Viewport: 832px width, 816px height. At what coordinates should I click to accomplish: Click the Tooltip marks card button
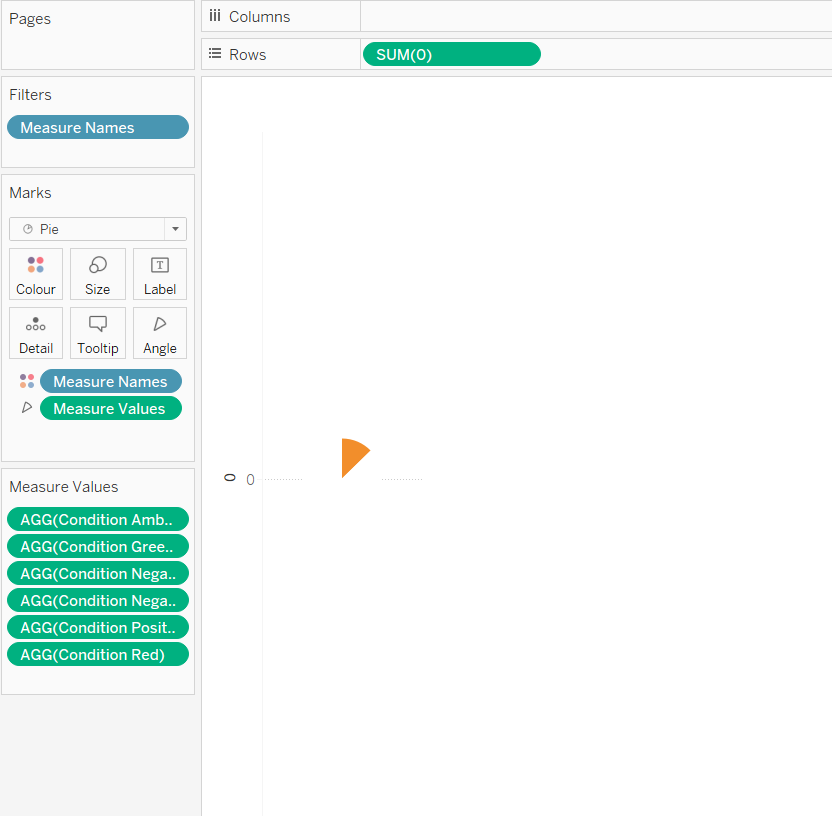click(98, 333)
